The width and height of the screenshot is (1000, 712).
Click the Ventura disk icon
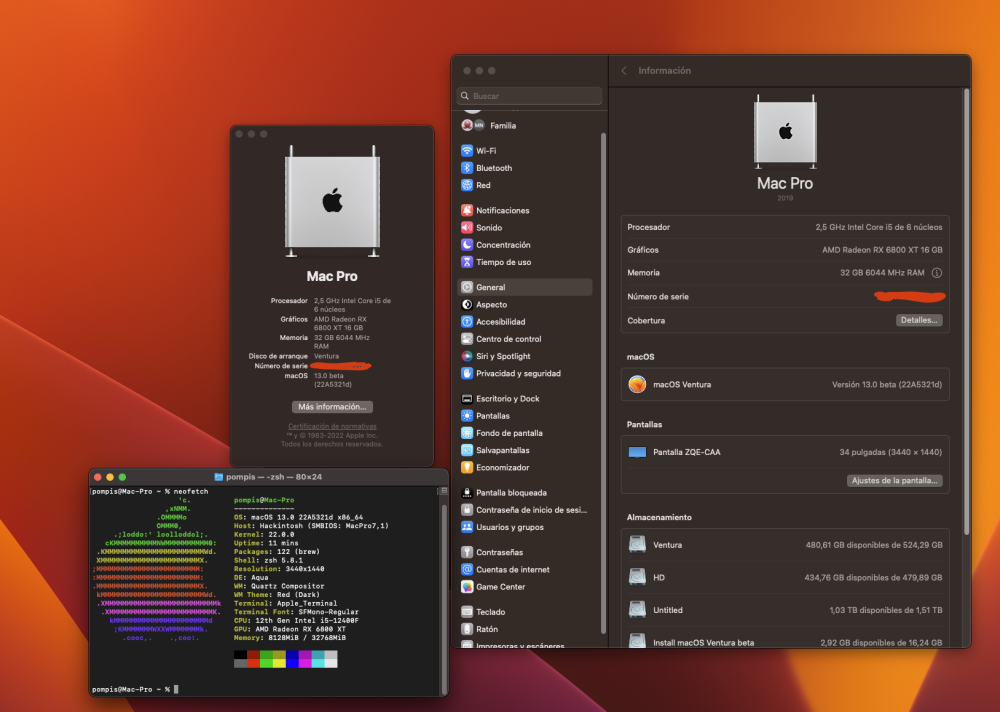(637, 545)
